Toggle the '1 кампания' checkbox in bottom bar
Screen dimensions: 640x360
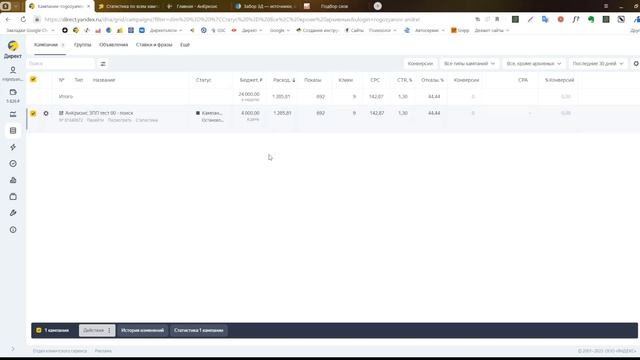coord(39,330)
